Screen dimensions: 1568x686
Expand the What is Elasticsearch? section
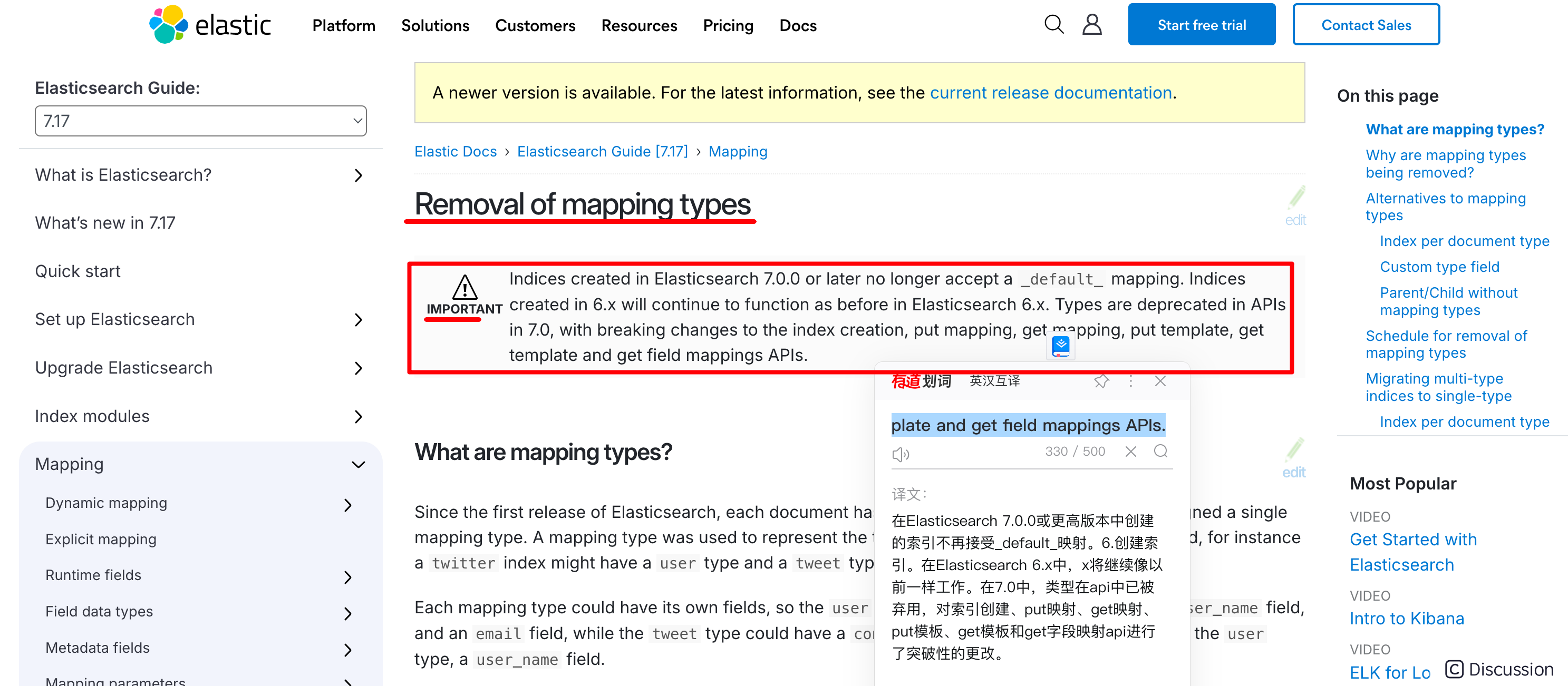pyautogui.click(x=358, y=176)
